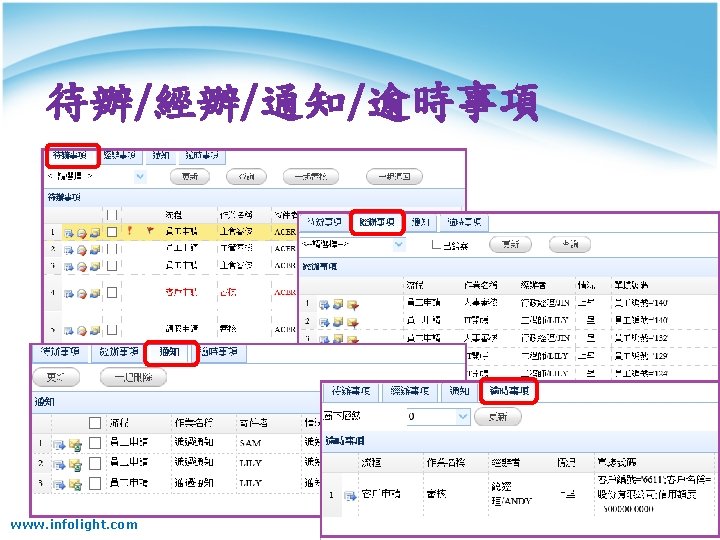The width and height of the screenshot is (720, 540).
Task: Select the highlighted 逾時事項 tab in bottom-right panel
Action: tap(509, 391)
